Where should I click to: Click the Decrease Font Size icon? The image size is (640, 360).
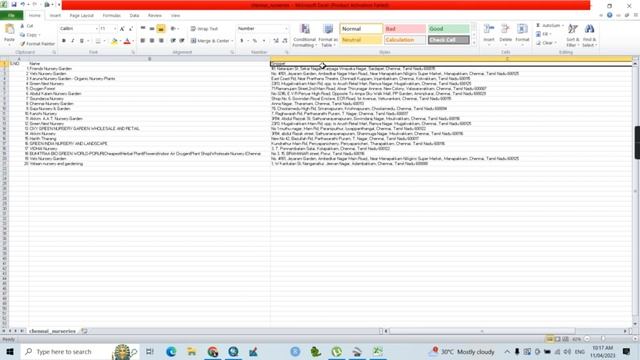click(x=131, y=29)
